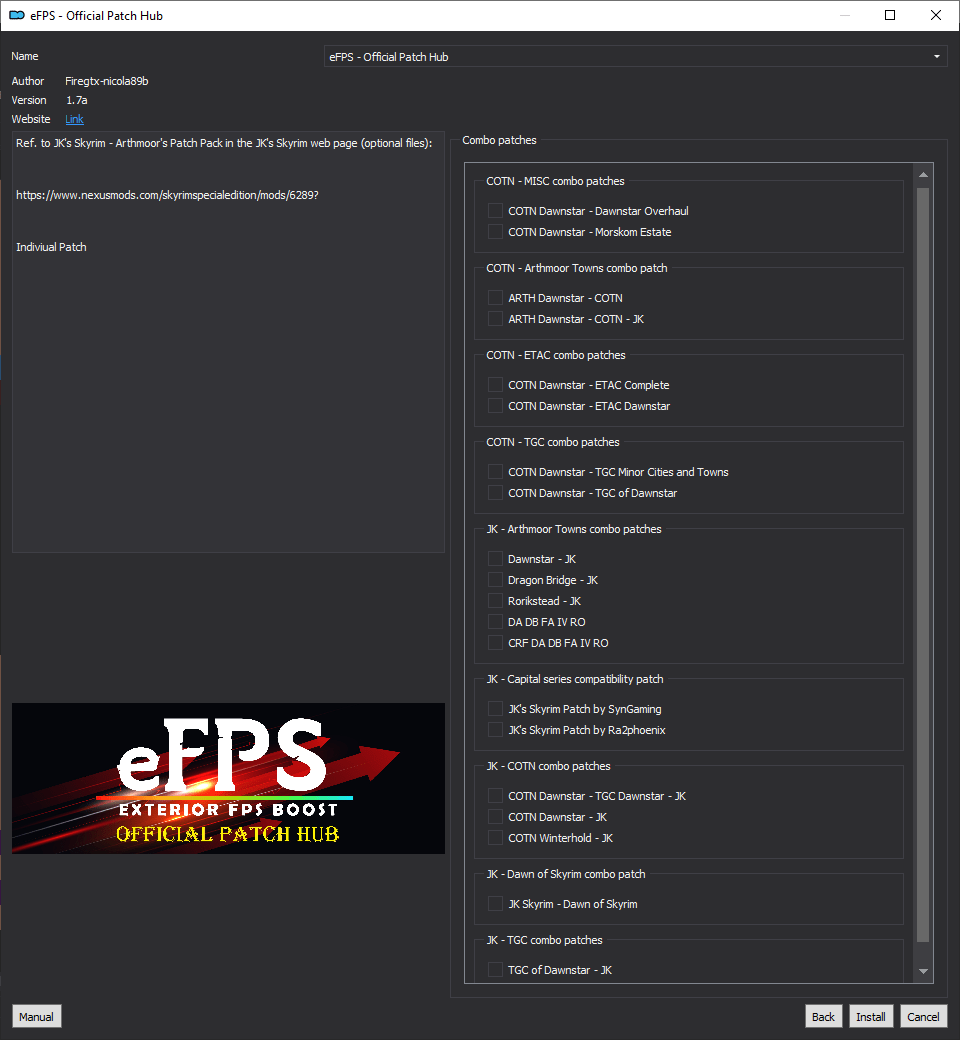960x1040 pixels.
Task: Tick the Dawnstar - JK checkbox
Action: (495, 559)
